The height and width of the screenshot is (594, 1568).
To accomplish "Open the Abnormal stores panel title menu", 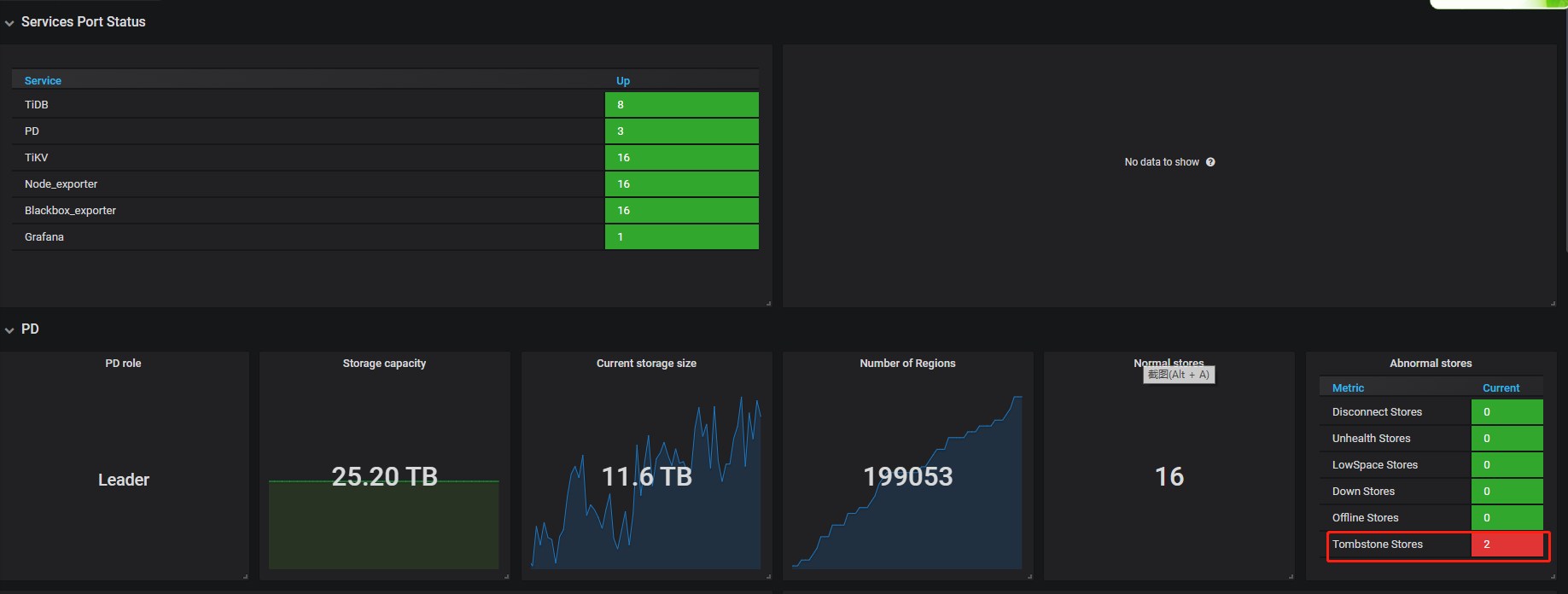I will pos(1431,364).
